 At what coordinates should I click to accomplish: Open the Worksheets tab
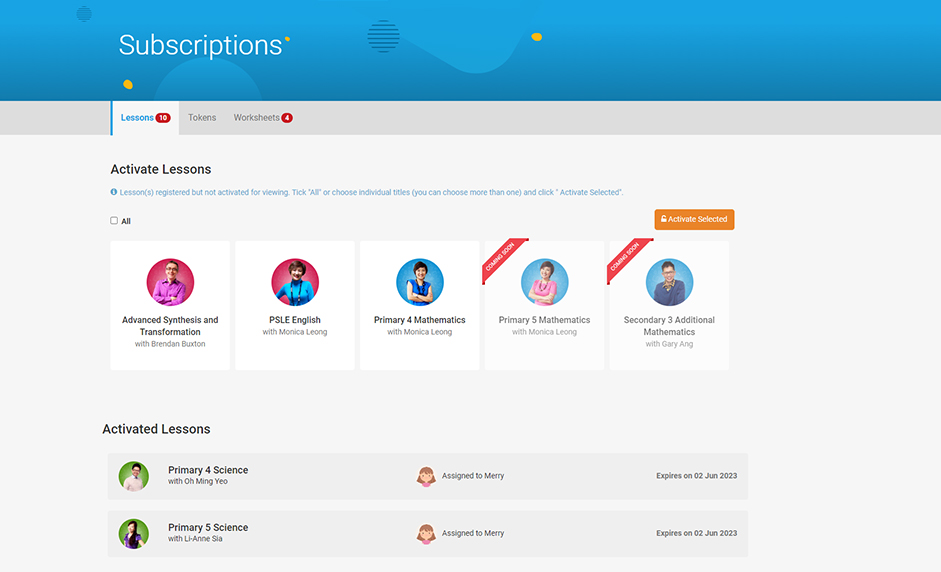pos(263,118)
